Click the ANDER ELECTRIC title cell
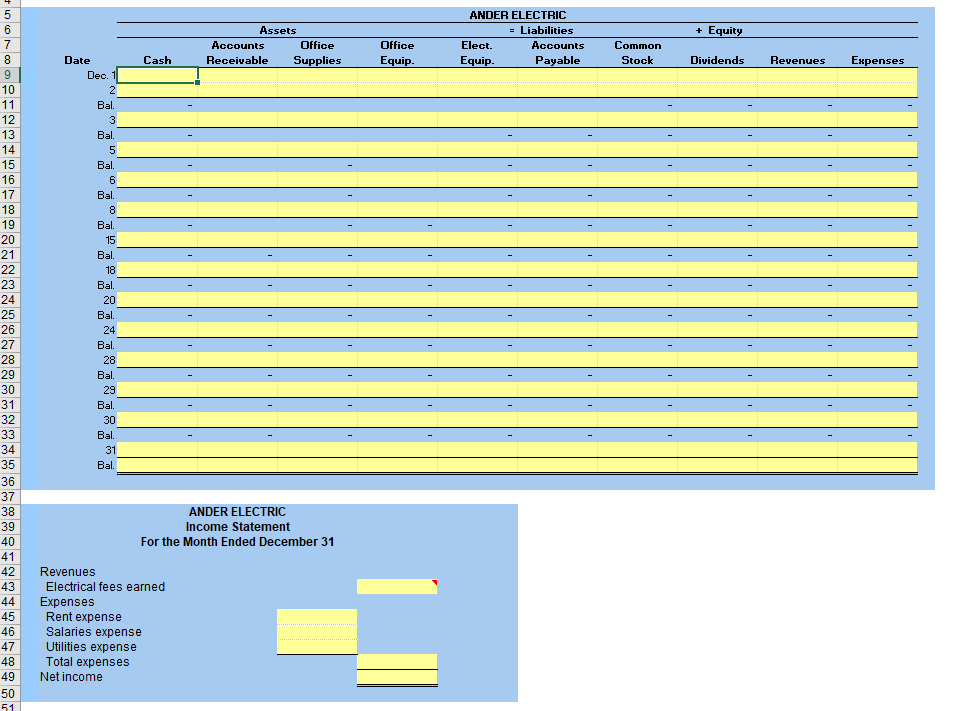The width and height of the screenshot is (971, 711). (517, 15)
